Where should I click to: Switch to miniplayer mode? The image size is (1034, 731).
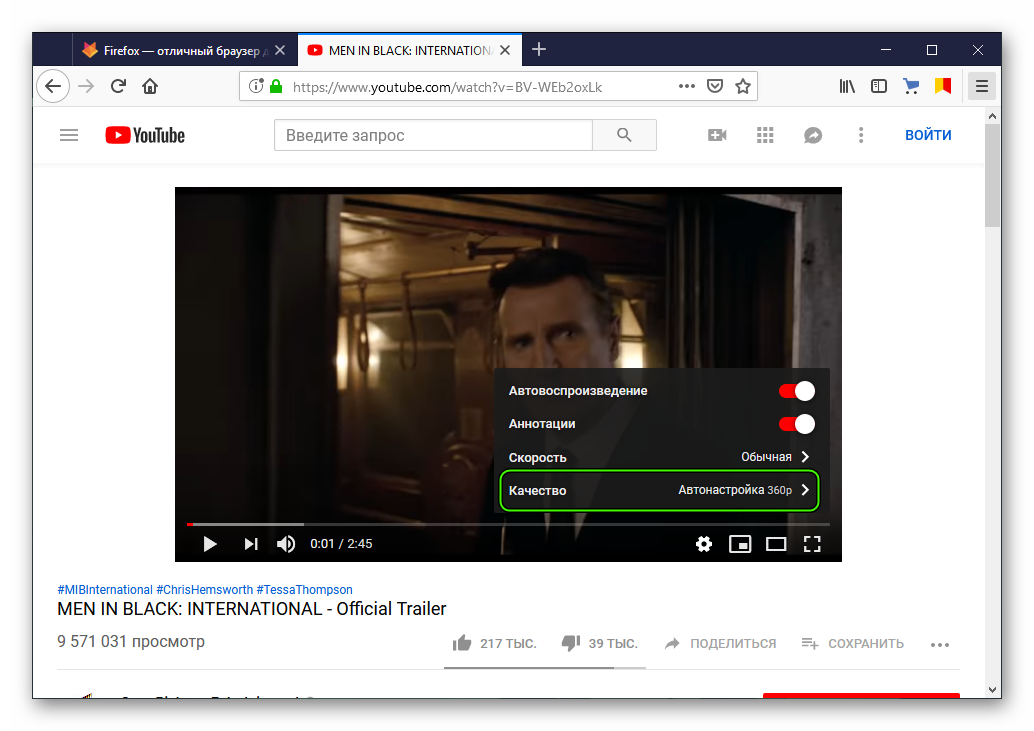tap(740, 544)
